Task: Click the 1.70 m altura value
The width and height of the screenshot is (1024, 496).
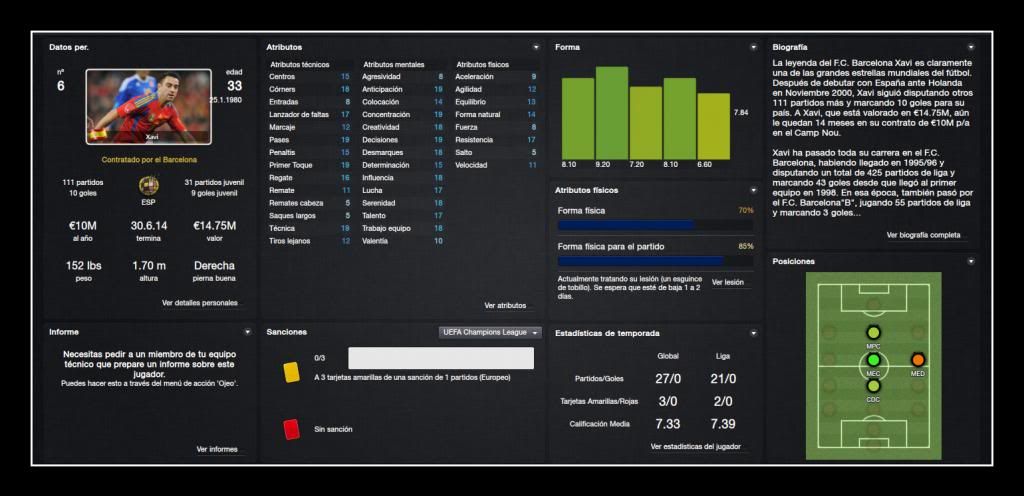Action: 149,266
